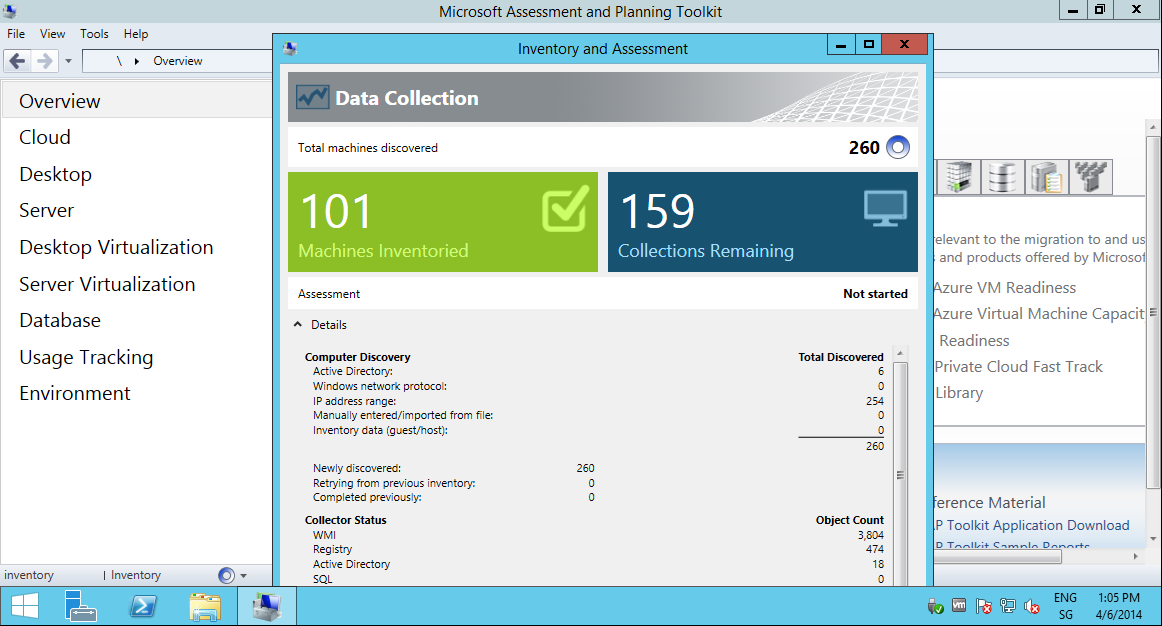This screenshot has width=1162, height=626.
Task: Open the View menu
Action: pos(52,33)
